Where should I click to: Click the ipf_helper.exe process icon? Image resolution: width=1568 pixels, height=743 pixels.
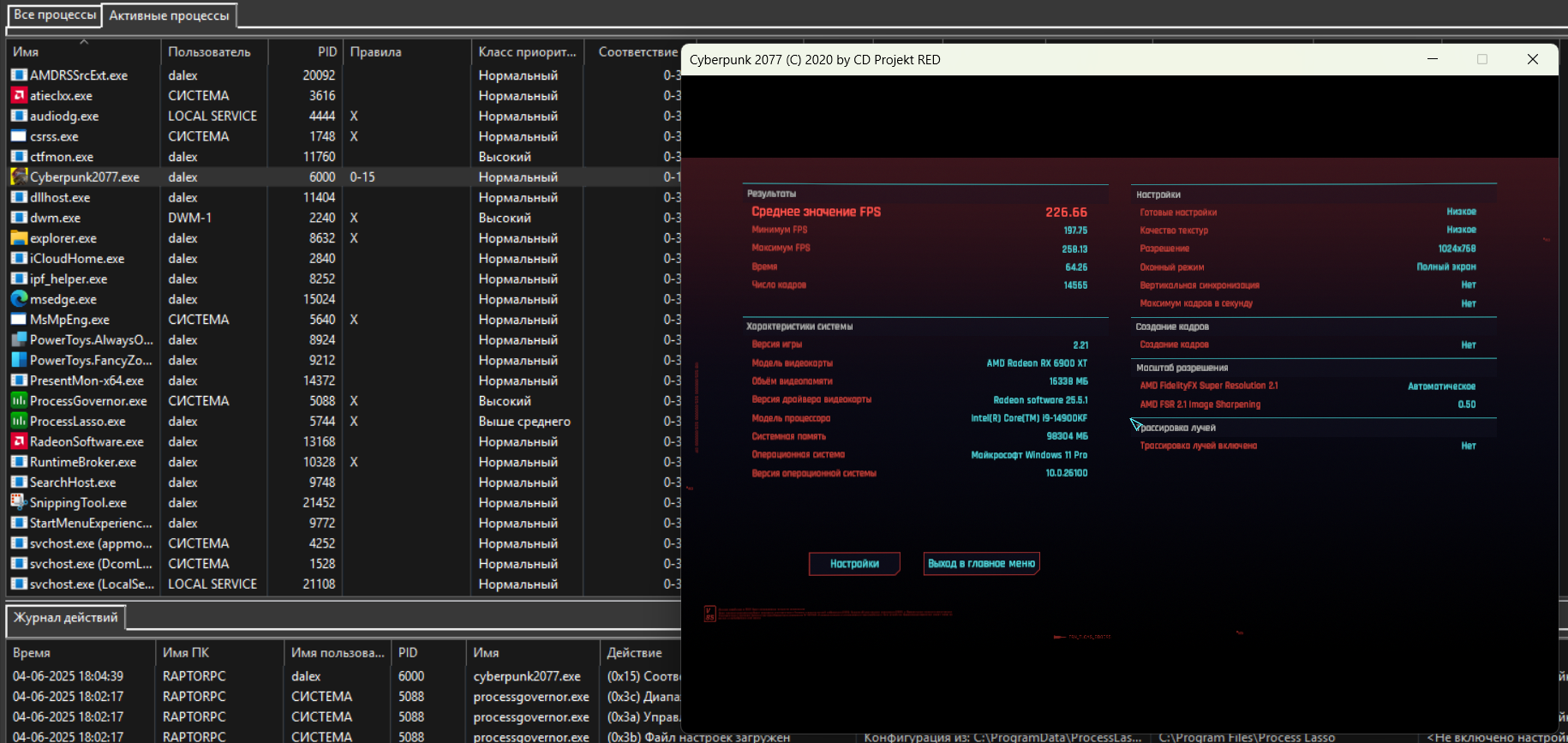[19, 279]
